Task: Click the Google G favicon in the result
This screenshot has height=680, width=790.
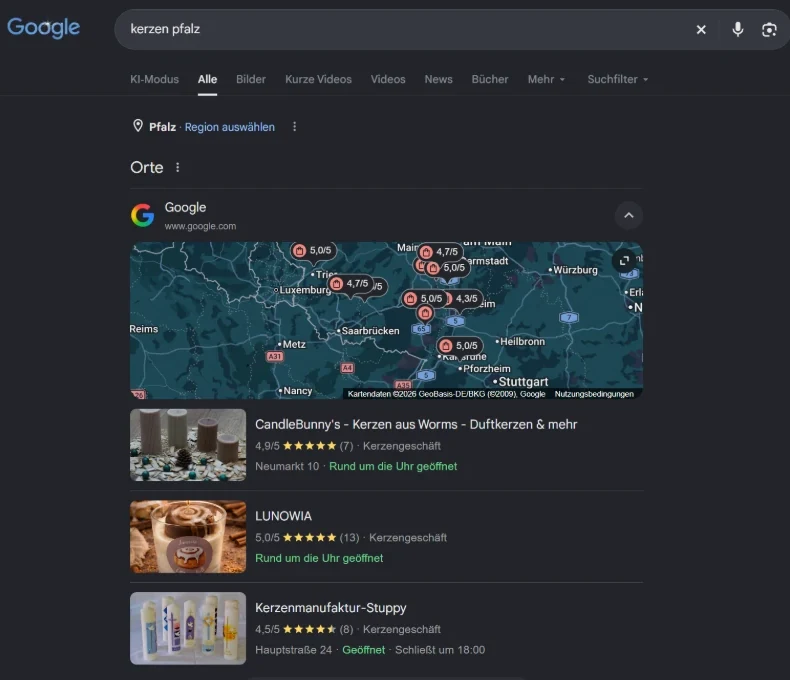Action: point(143,216)
